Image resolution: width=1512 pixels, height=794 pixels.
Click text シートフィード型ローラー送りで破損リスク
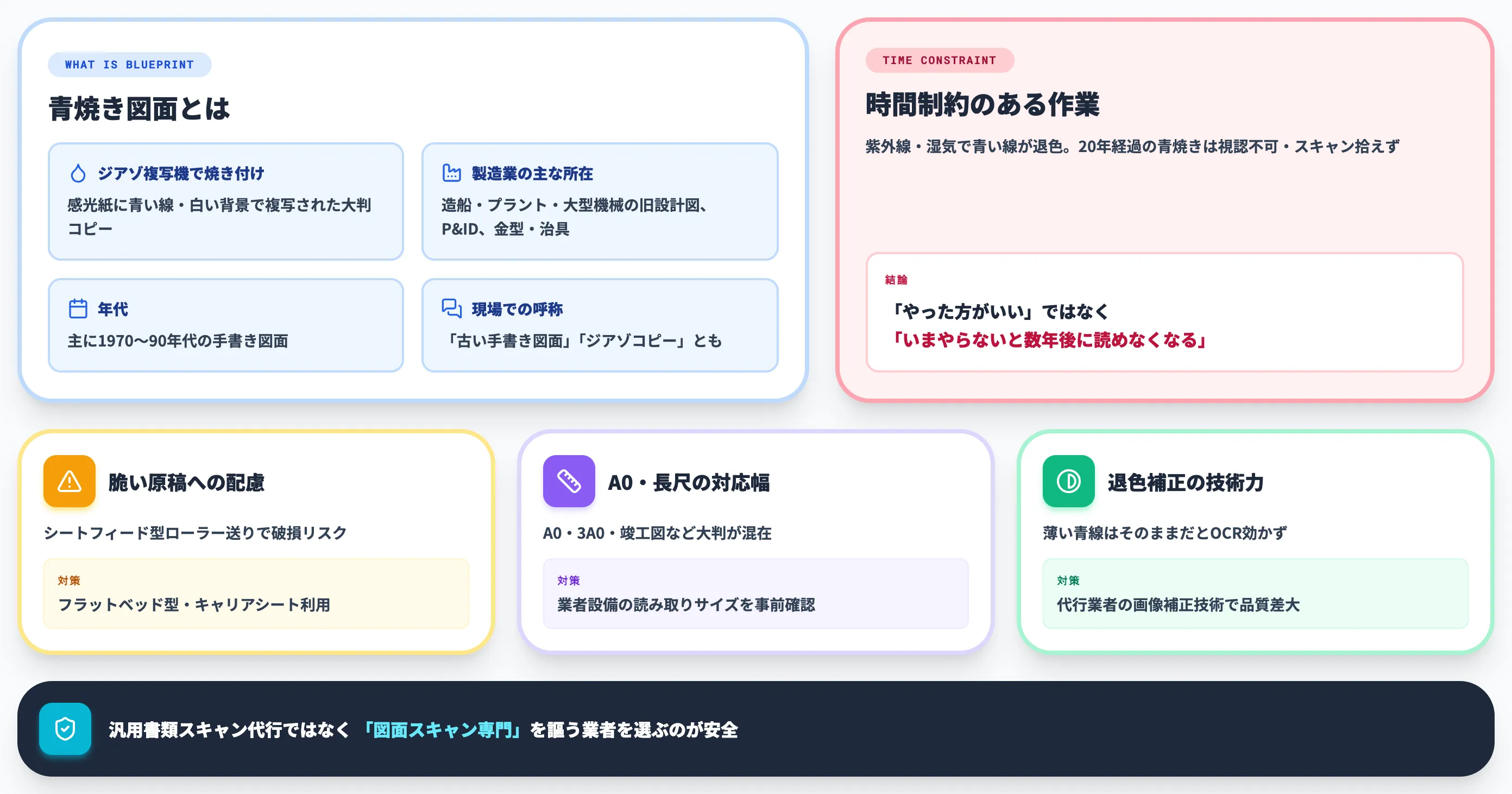[196, 533]
